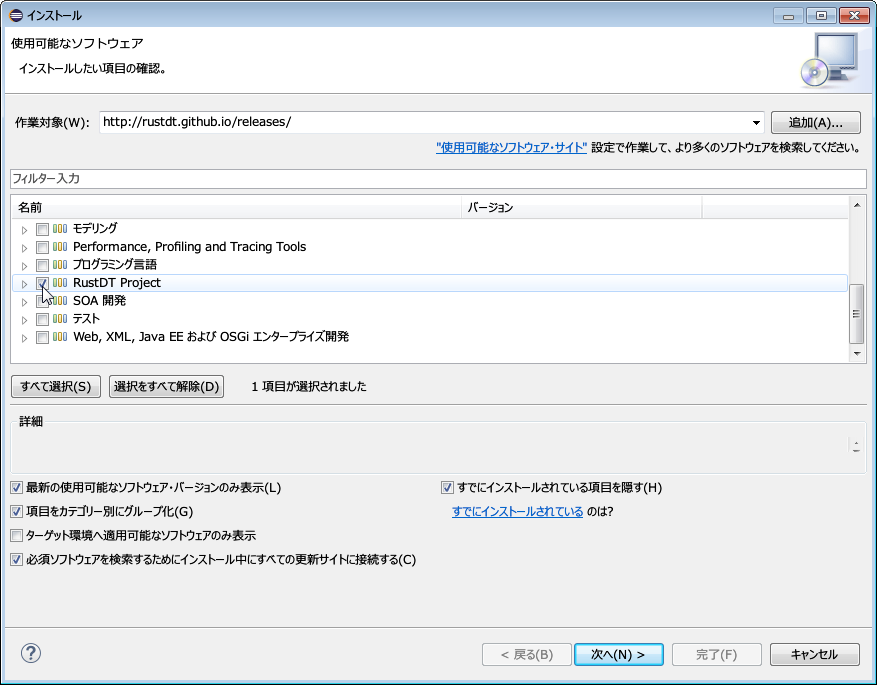Viewport: 877px width, 685px height.
Task: Select the RustDT Project row text
Action: point(117,283)
